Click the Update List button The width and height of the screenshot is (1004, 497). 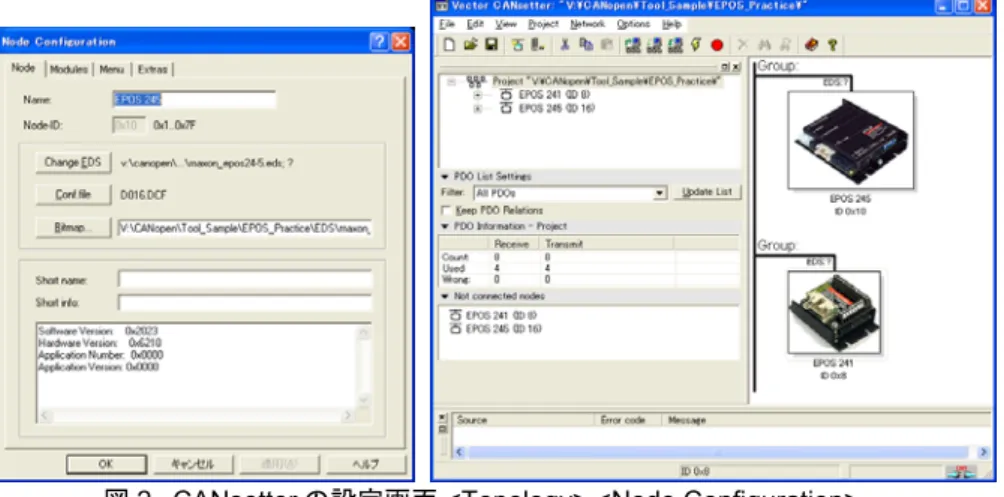pyautogui.click(x=707, y=192)
